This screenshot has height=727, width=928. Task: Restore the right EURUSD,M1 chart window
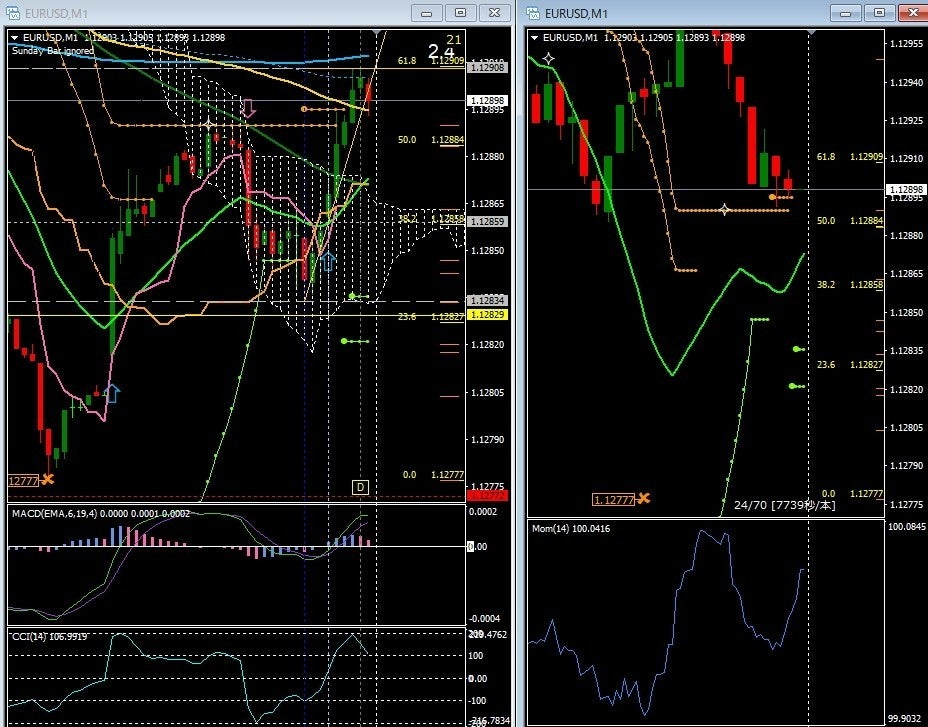click(x=879, y=12)
